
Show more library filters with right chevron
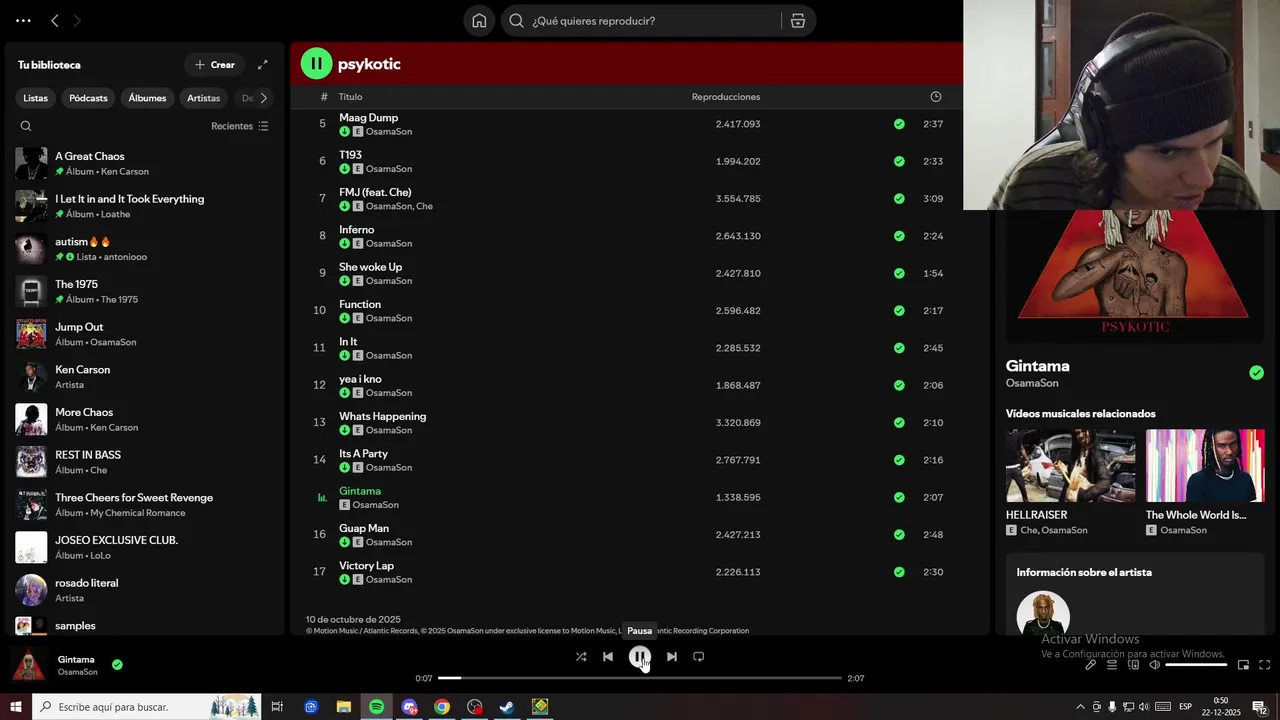[x=264, y=98]
